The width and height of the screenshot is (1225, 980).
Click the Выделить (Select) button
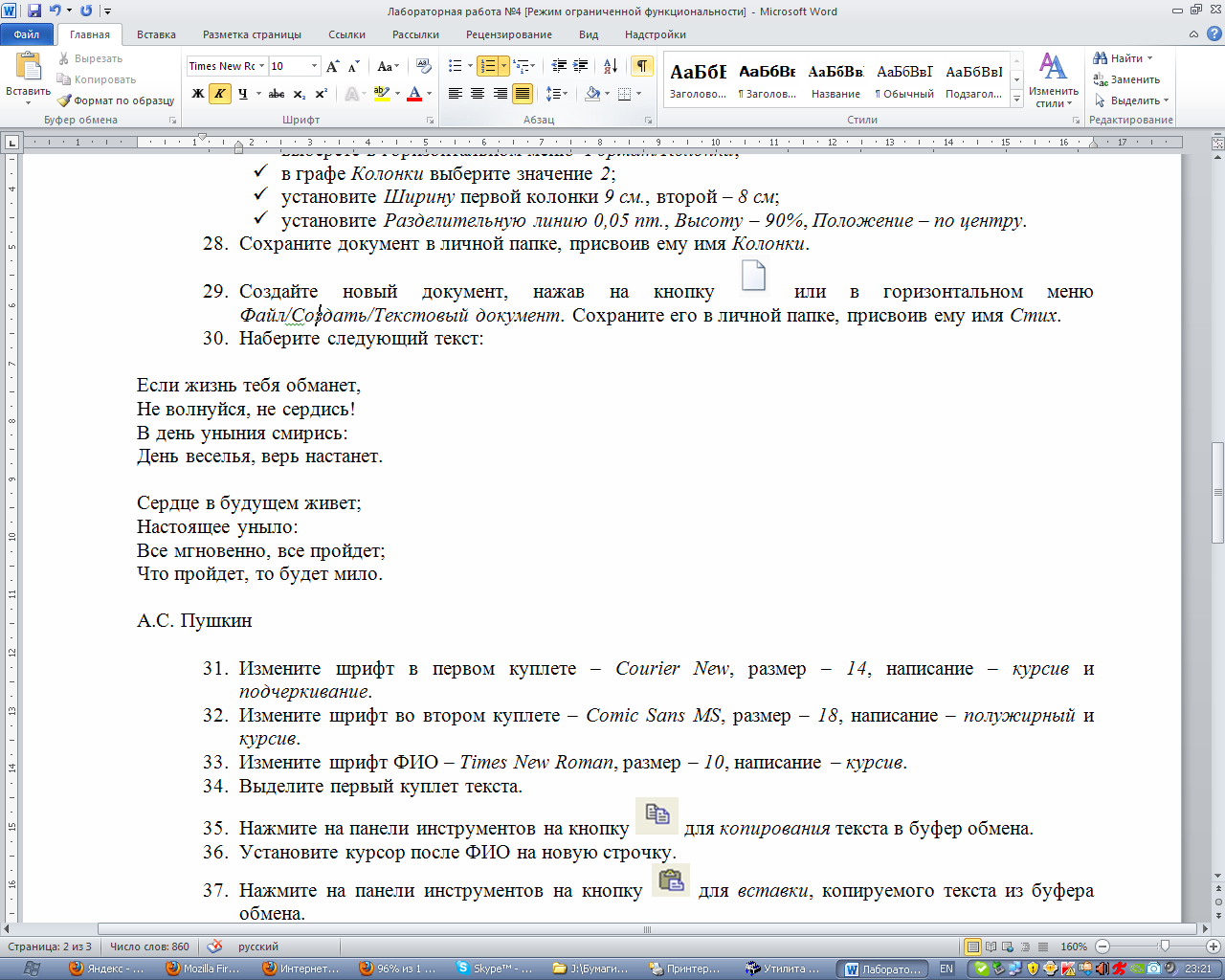[x=1131, y=100]
